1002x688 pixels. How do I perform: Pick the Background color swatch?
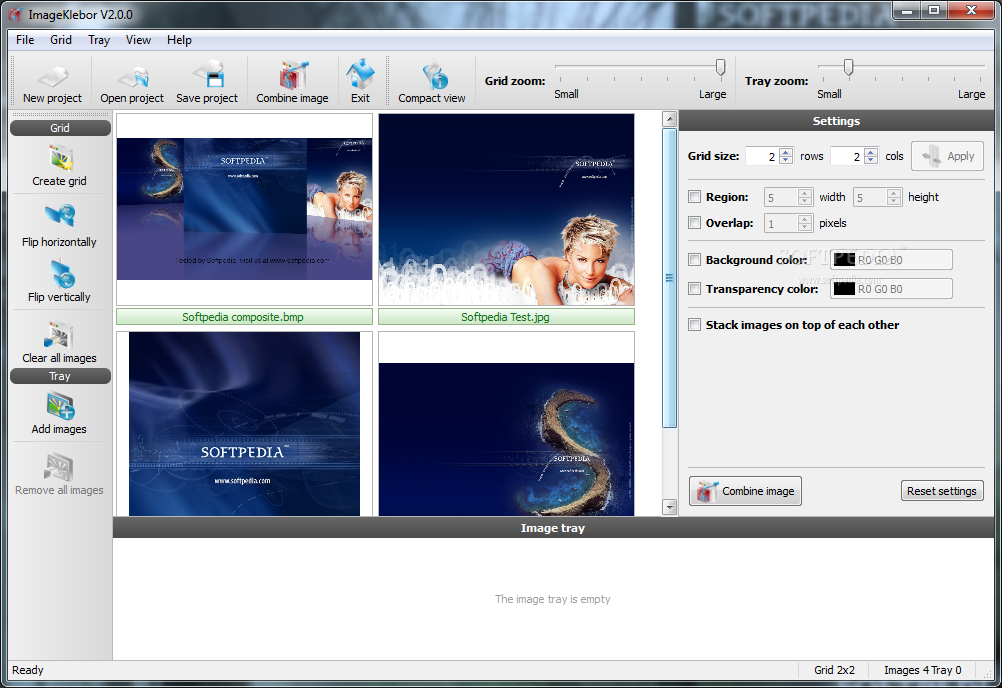844,259
